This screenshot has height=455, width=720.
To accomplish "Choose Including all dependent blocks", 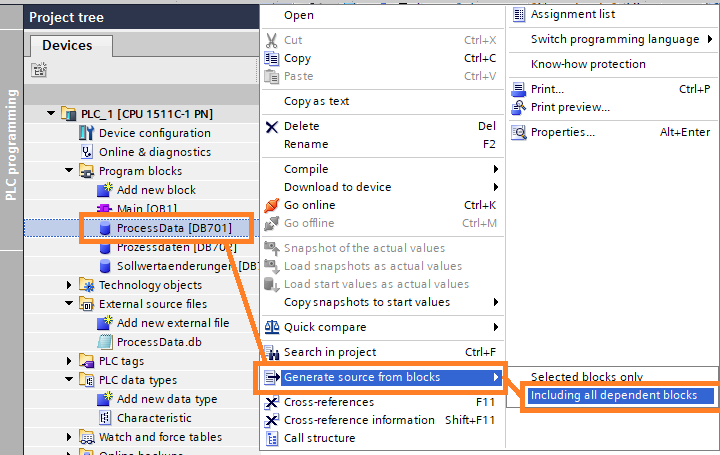I will coord(614,396).
